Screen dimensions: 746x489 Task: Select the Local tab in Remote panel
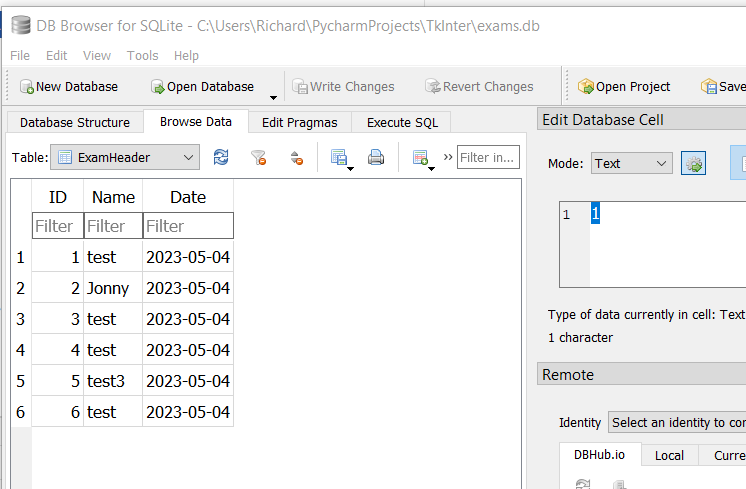point(669,455)
